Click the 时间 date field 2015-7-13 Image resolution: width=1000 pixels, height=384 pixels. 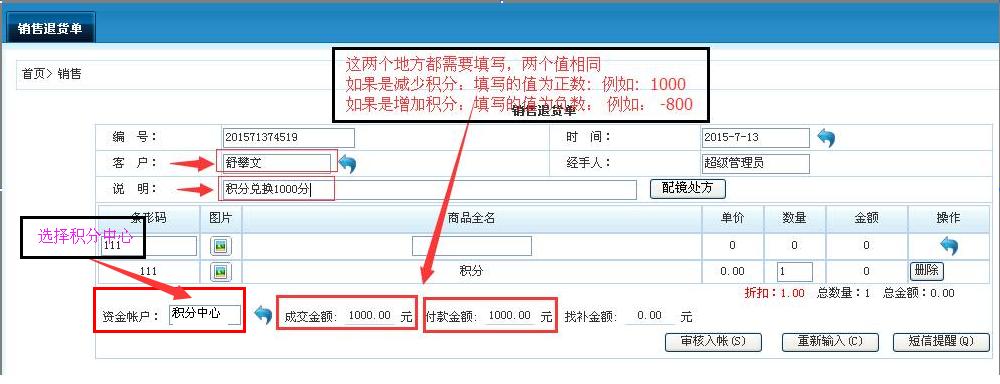click(755, 138)
